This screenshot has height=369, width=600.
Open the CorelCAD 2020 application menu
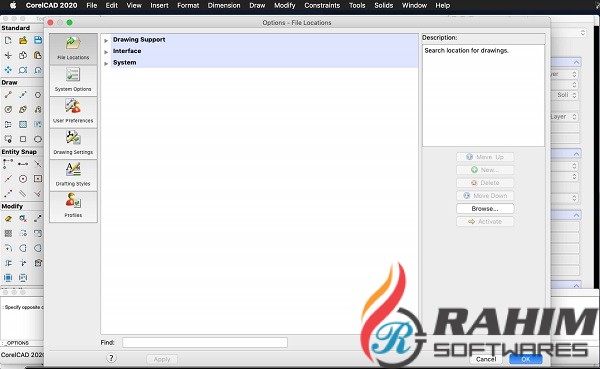51,5
